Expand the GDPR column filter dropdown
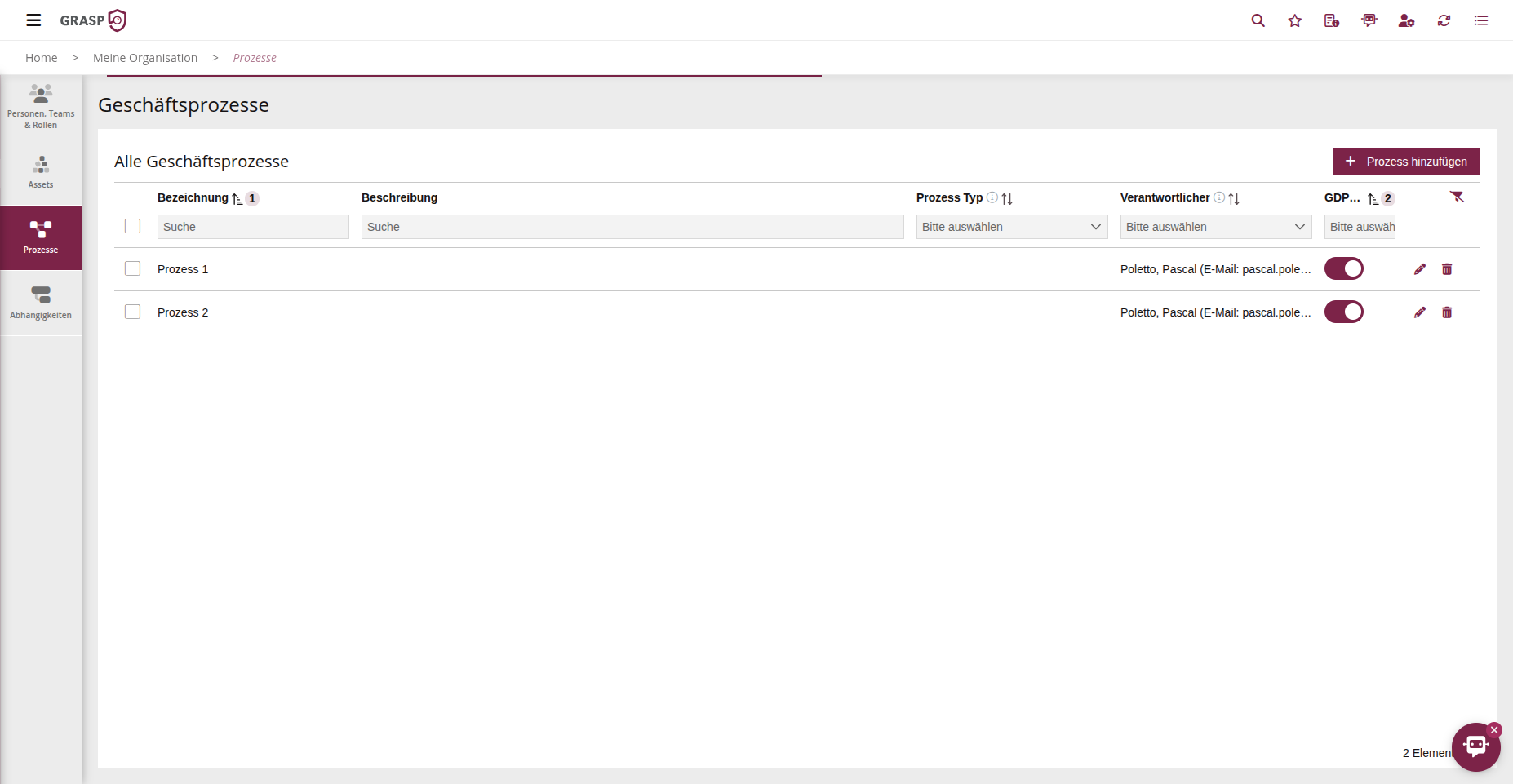 tap(1360, 227)
